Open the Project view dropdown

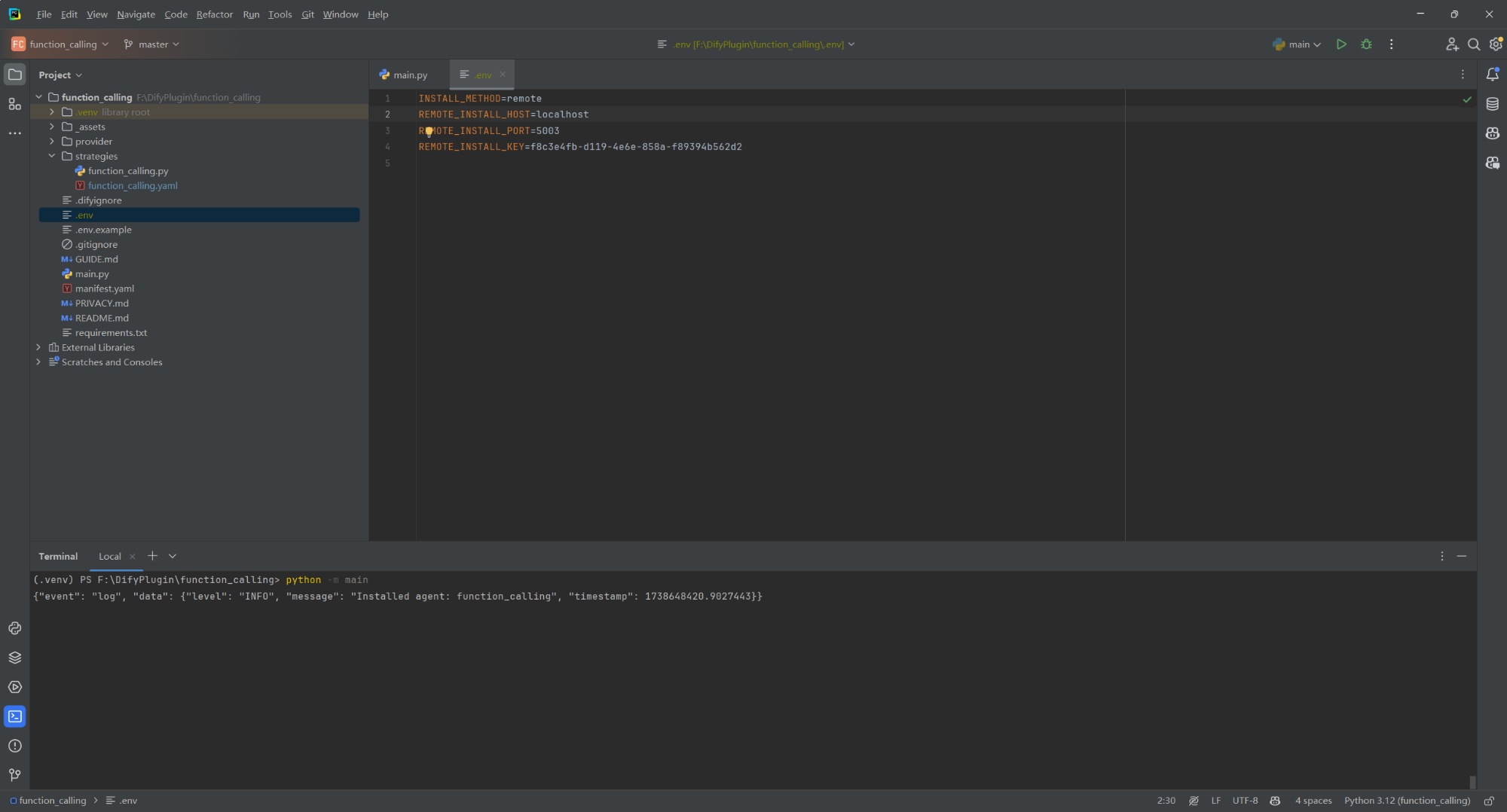[x=60, y=75]
